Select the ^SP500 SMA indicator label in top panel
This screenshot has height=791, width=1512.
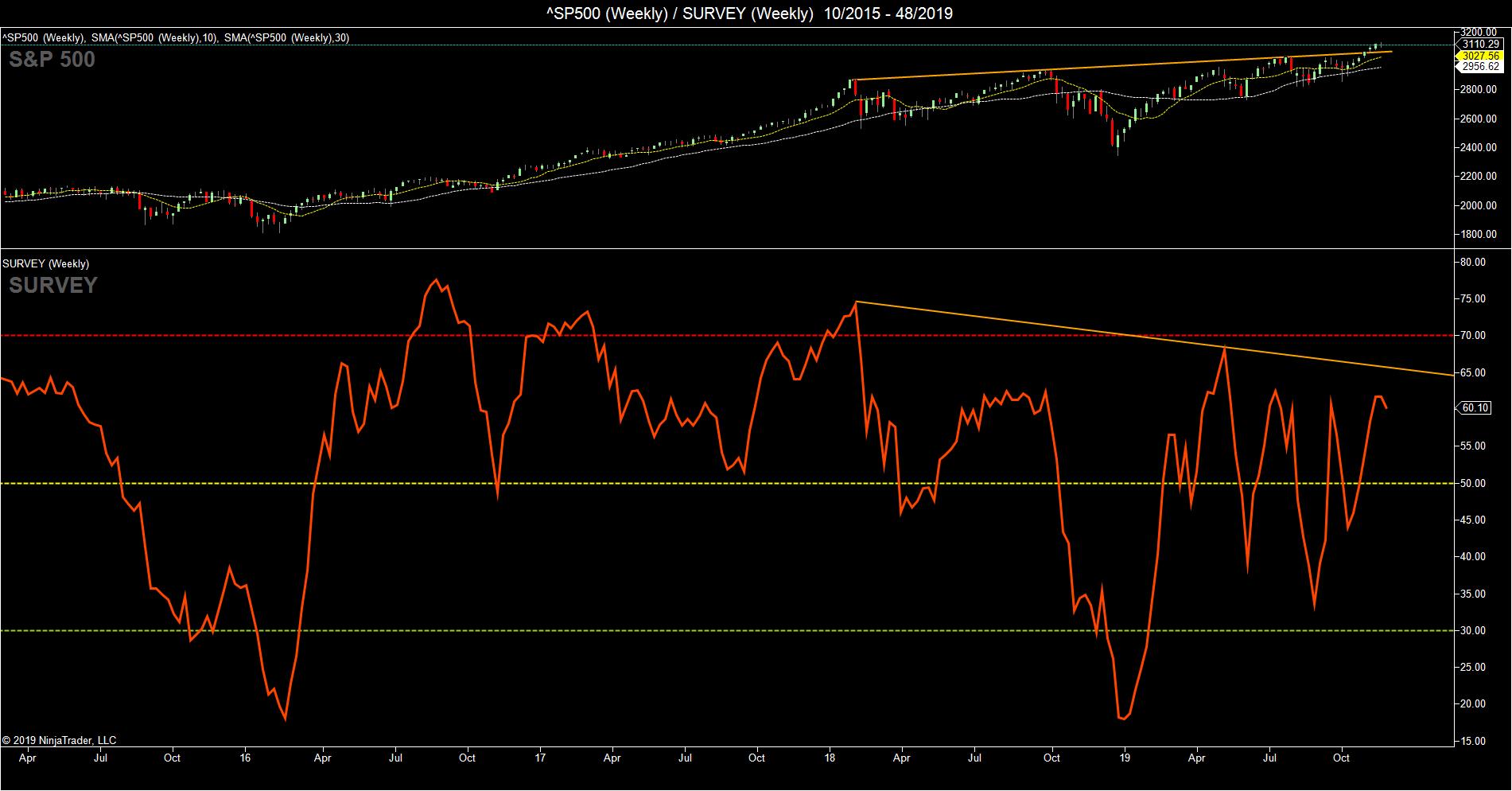click(x=177, y=37)
